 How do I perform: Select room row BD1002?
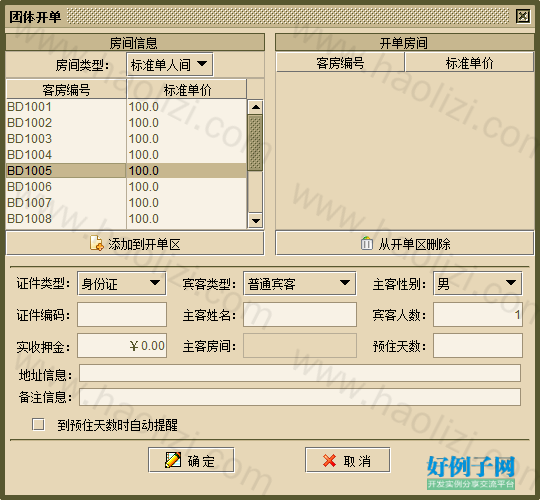click(126, 123)
